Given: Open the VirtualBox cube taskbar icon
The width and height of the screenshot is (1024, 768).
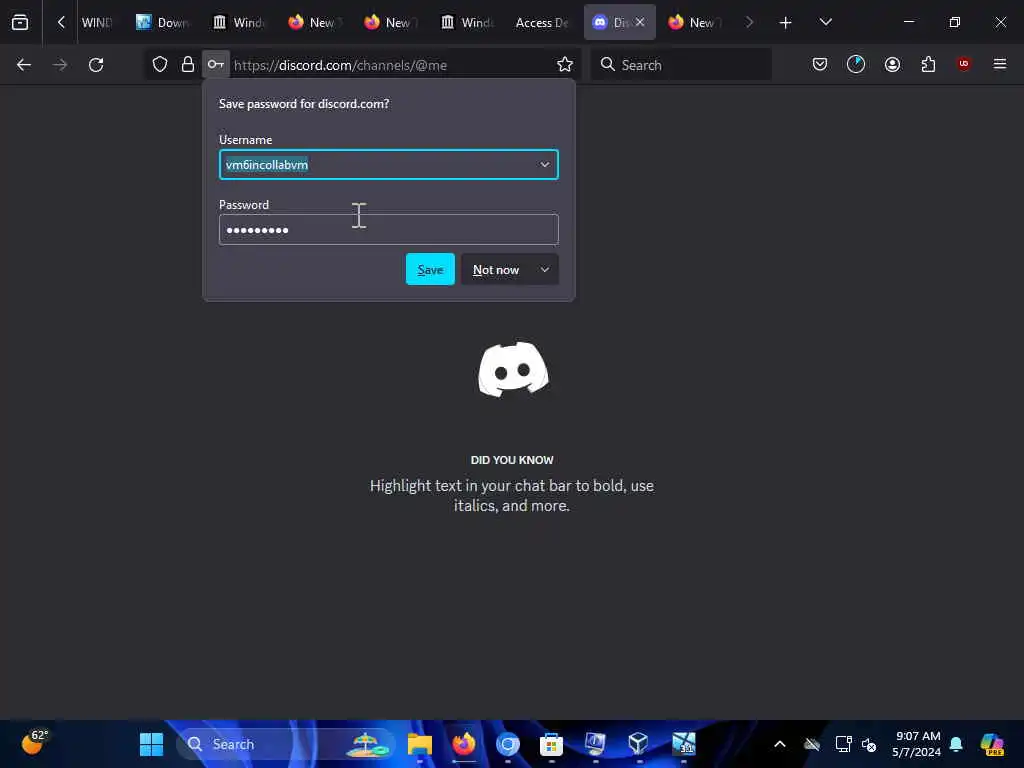Looking at the screenshot, I should click(x=638, y=744).
